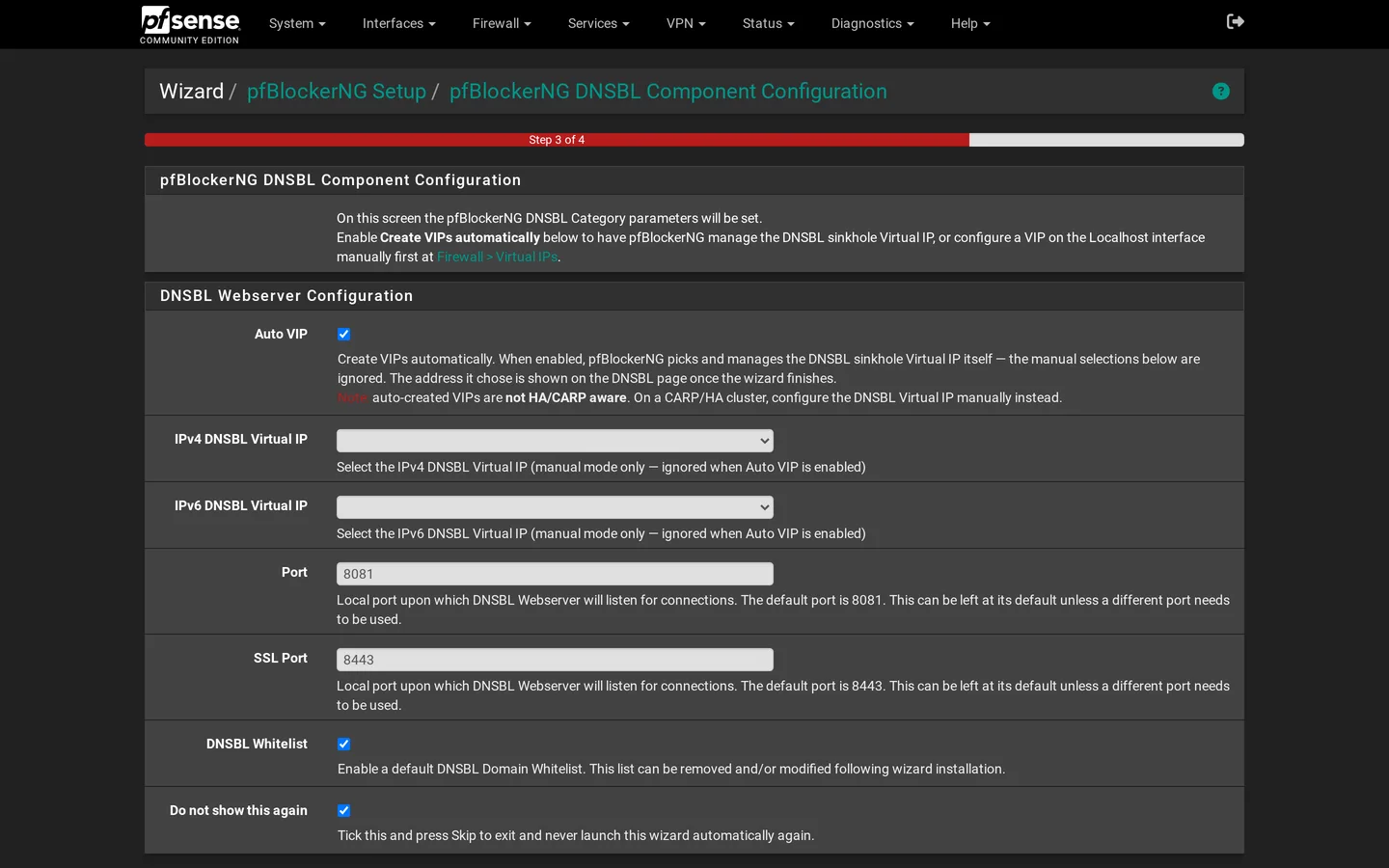Click the SSL Port label
This screenshot has height=868, width=1389.
click(281, 658)
